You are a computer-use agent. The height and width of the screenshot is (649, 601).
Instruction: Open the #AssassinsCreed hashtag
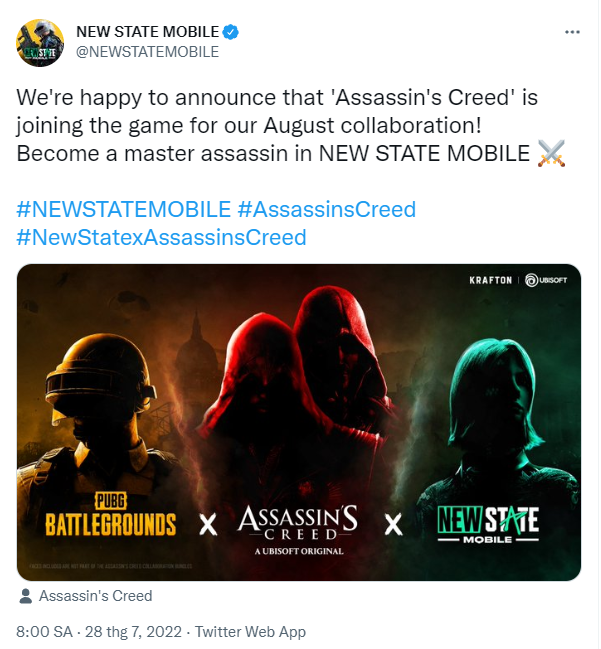327,209
